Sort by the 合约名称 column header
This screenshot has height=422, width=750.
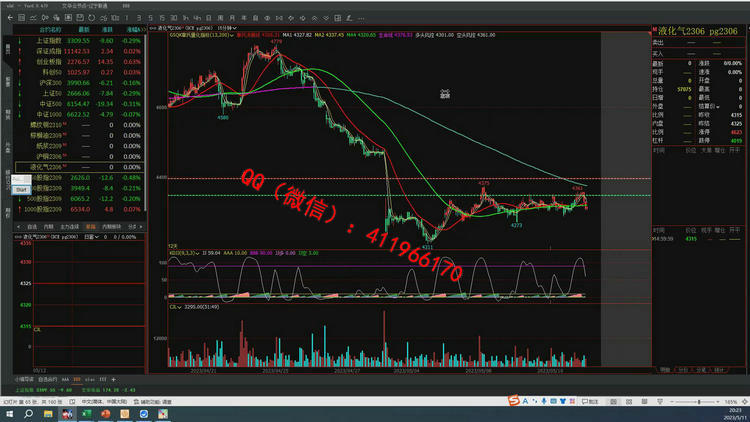tap(50, 30)
